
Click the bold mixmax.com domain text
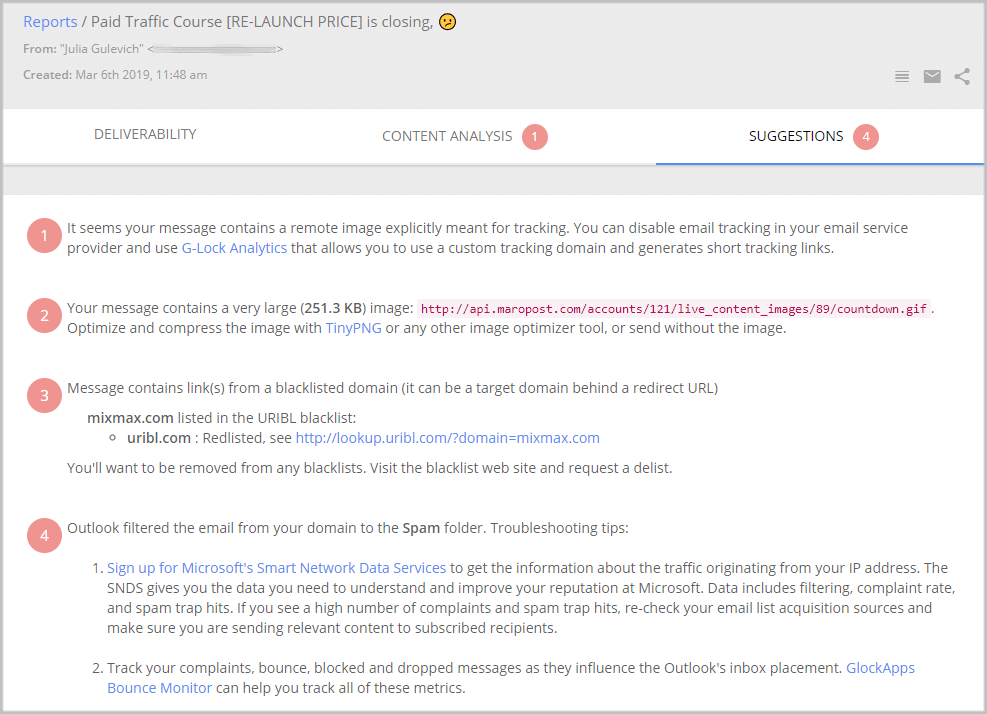point(130,418)
